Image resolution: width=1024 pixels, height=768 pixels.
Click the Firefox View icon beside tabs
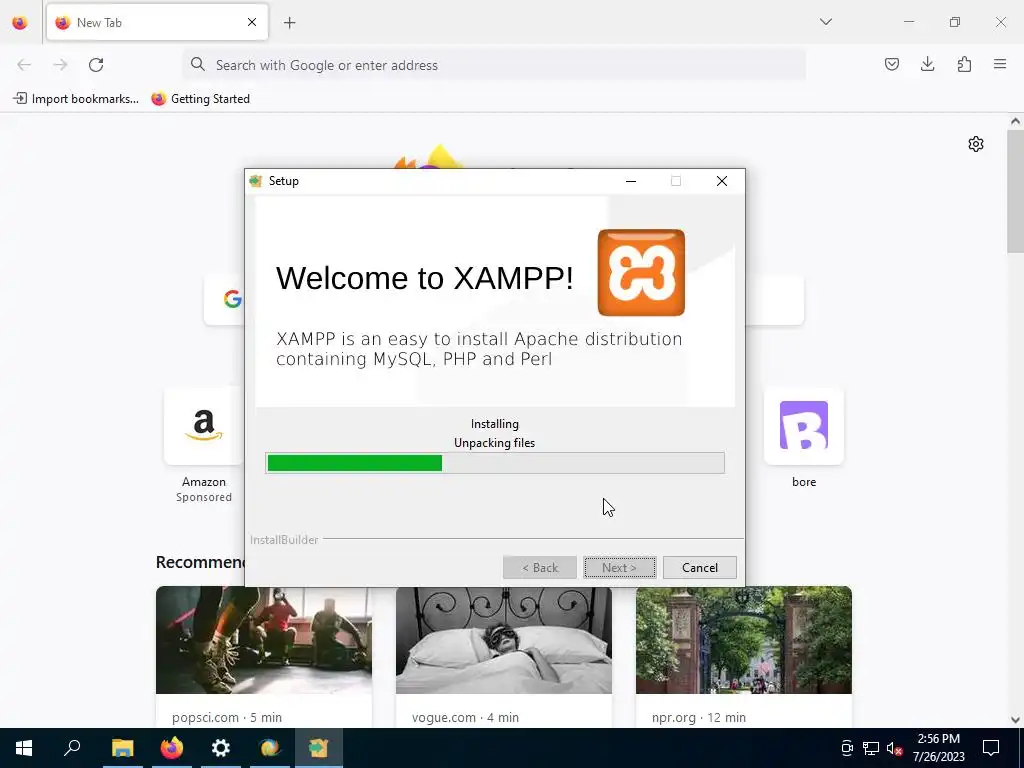click(20, 23)
